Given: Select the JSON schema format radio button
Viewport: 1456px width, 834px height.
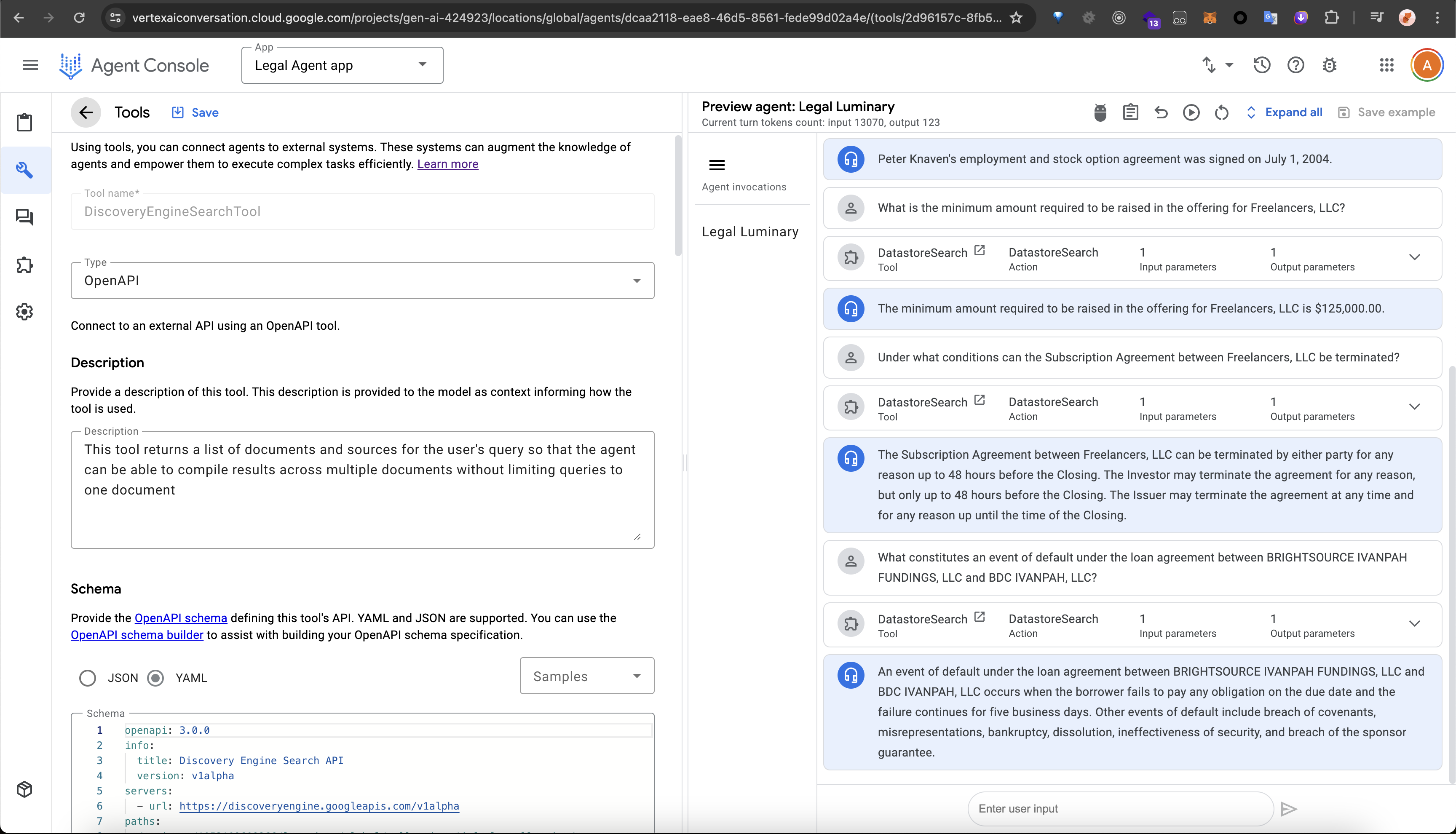Looking at the screenshot, I should click(x=88, y=678).
